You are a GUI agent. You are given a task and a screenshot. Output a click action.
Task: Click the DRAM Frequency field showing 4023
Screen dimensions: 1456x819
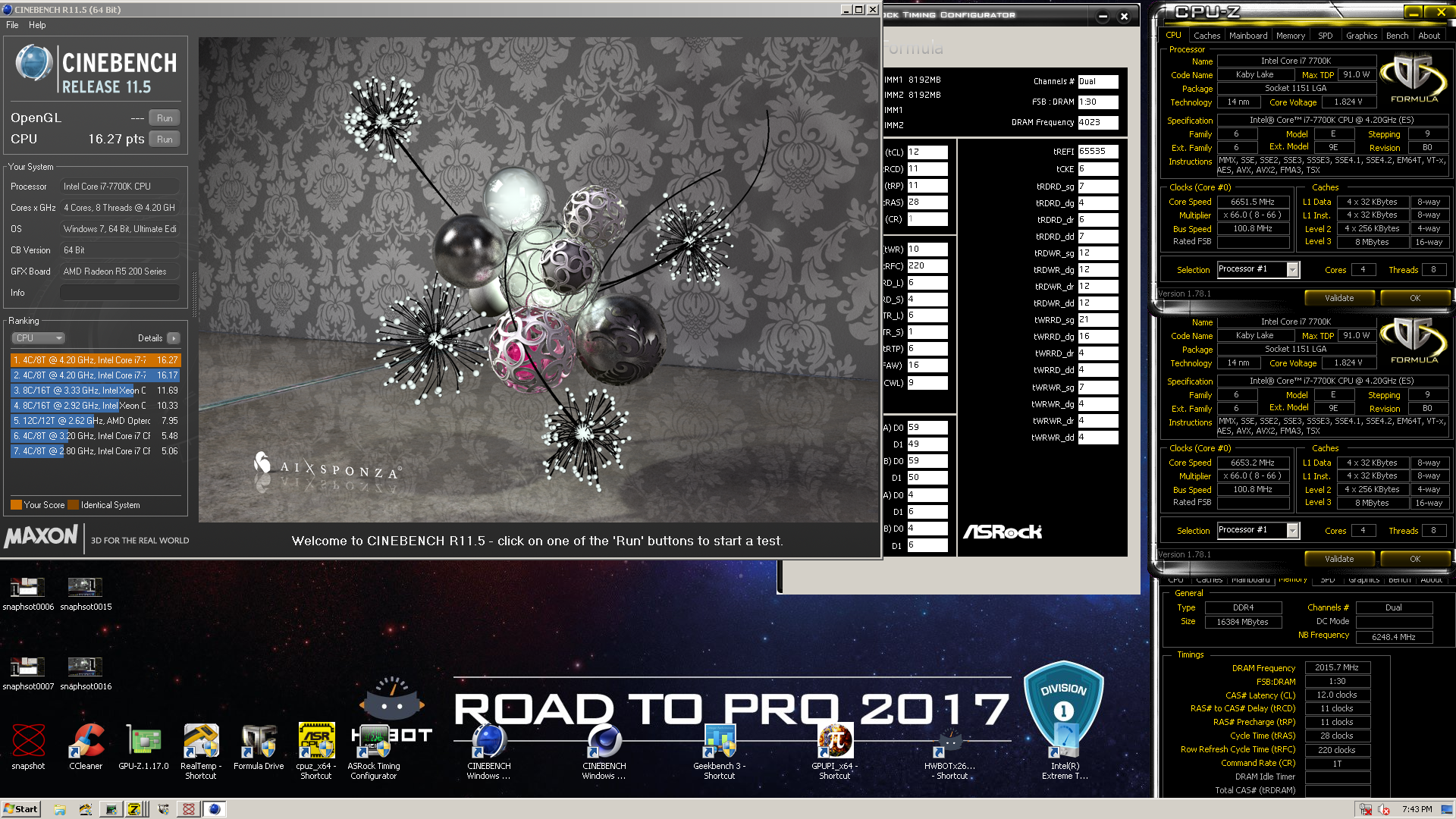[x=1097, y=122]
